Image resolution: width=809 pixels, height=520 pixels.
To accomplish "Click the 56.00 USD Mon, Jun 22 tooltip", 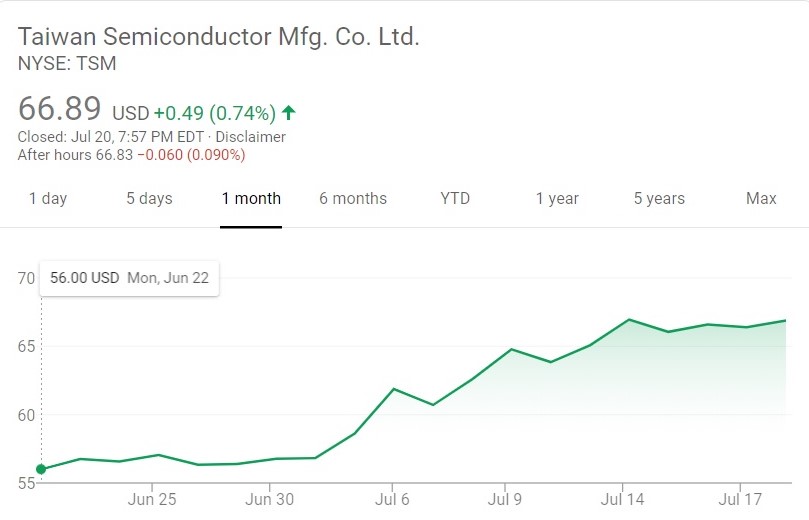I will pos(129,278).
